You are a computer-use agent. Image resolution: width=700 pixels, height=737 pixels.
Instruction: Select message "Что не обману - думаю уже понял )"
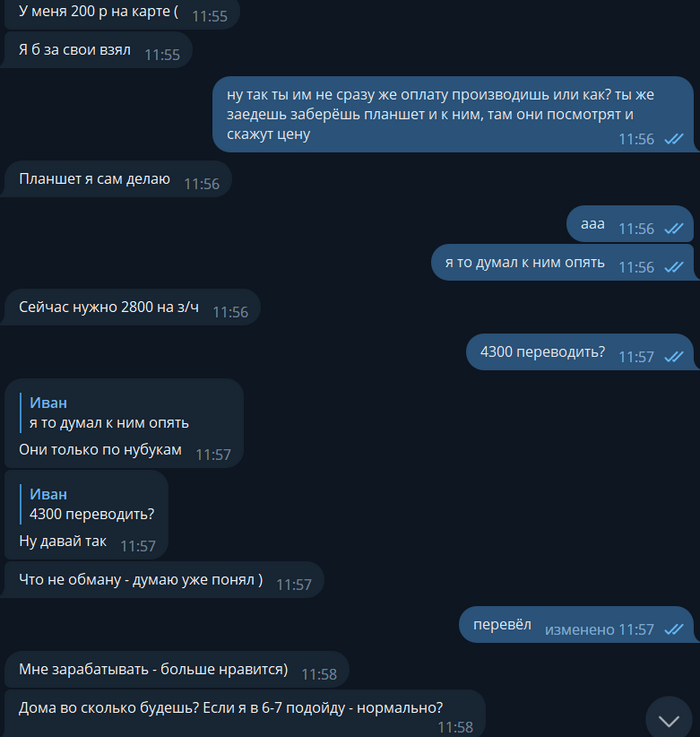140,580
